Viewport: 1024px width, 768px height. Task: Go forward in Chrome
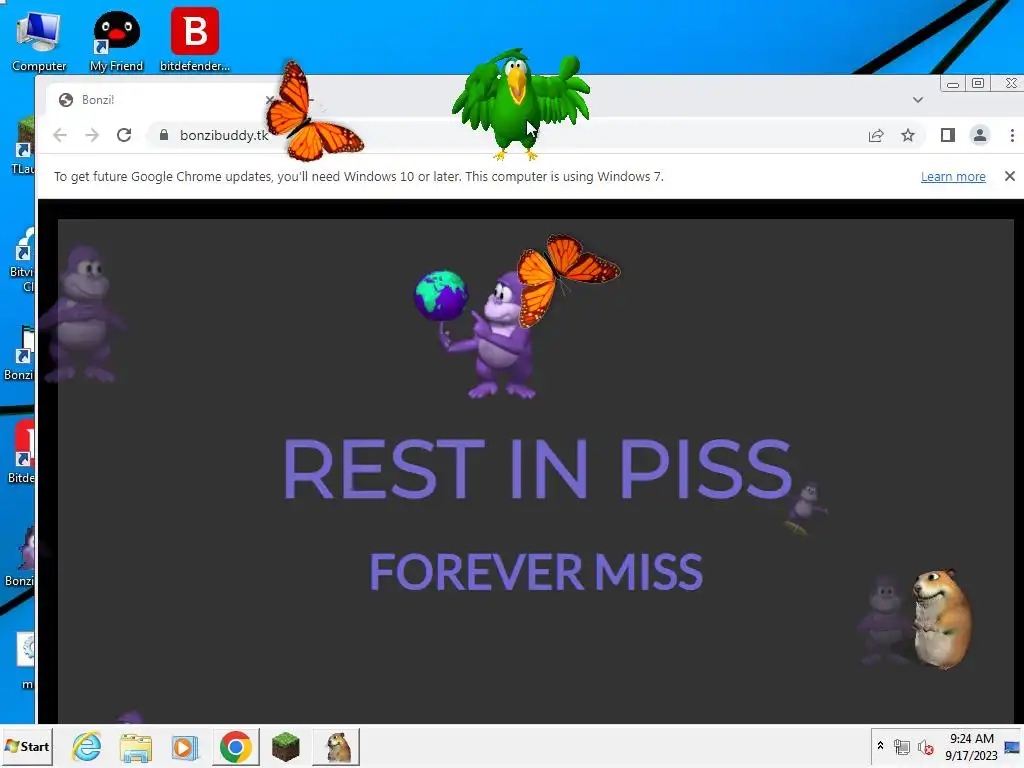coord(92,135)
